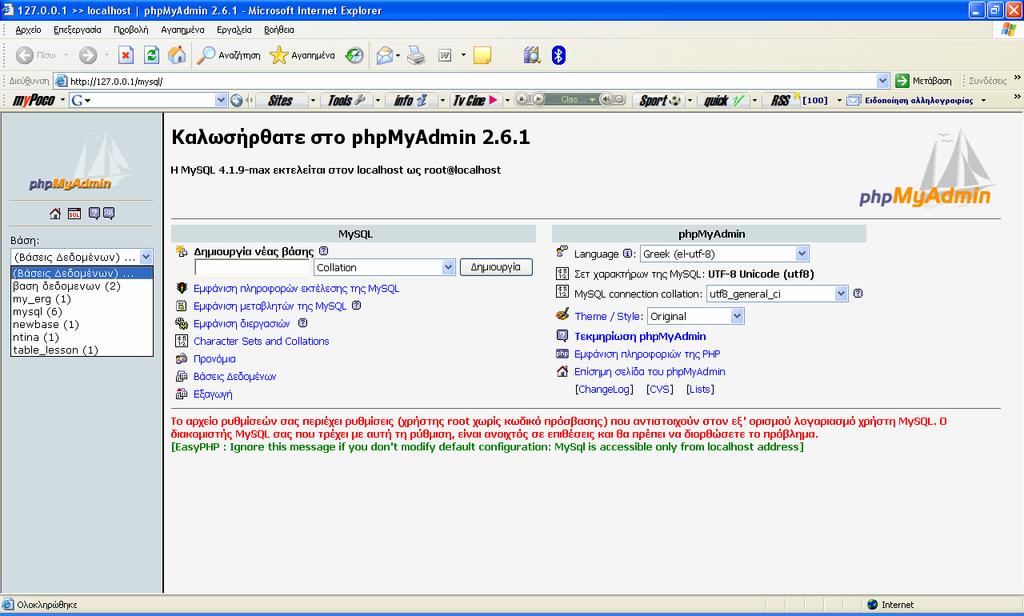
Task: Click the Μετάβαση go button
Action: click(x=923, y=81)
